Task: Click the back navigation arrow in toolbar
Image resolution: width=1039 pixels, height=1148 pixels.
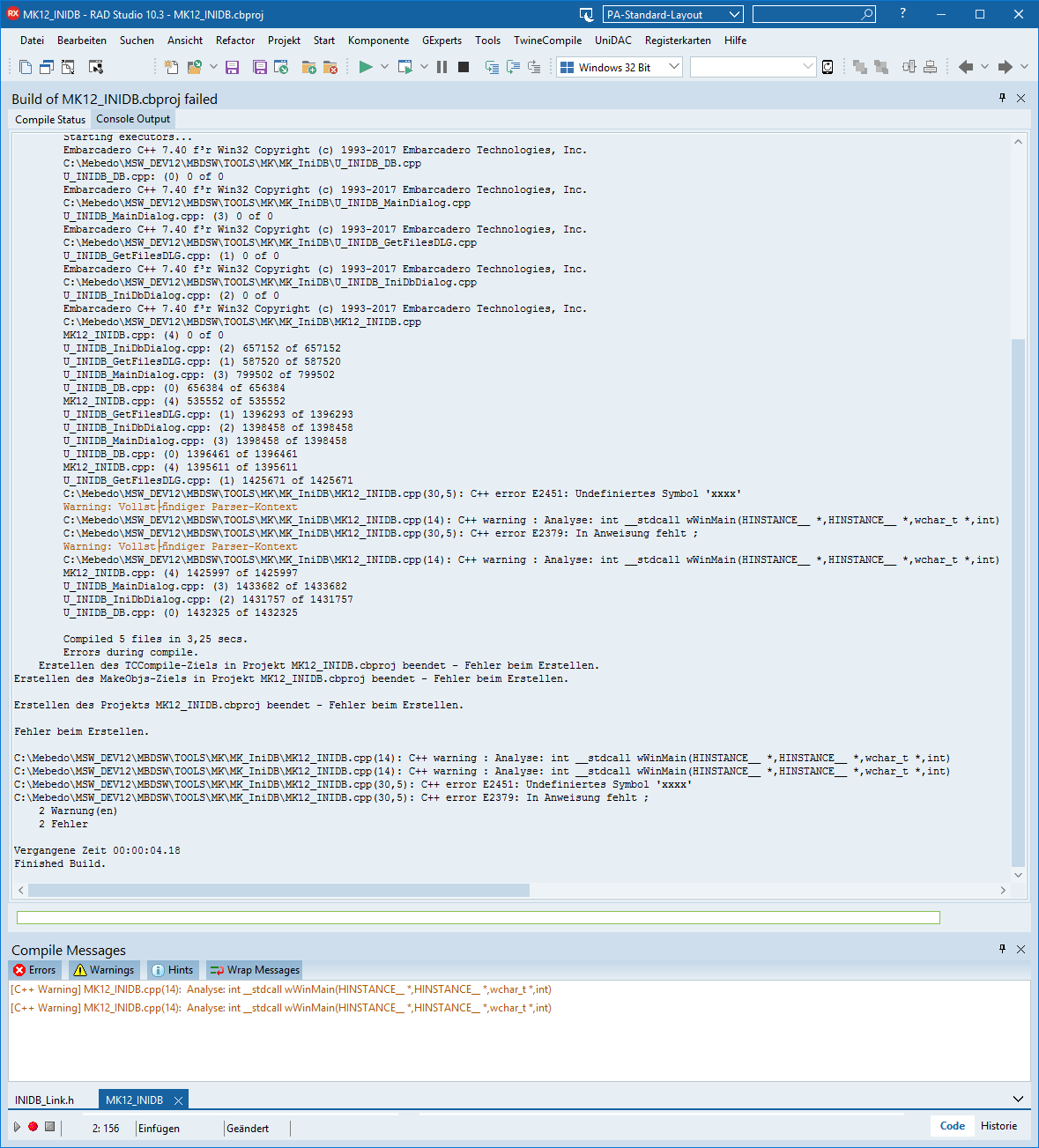Action: tap(966, 67)
